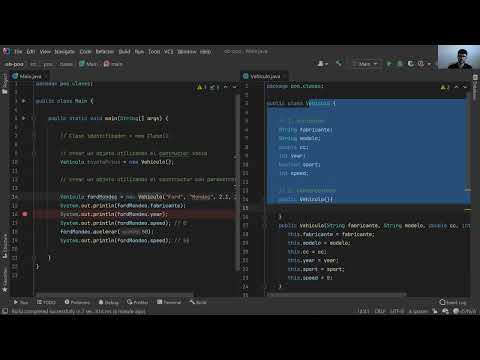
Task: Click the Main class breadcrumb
Action: click(88, 64)
